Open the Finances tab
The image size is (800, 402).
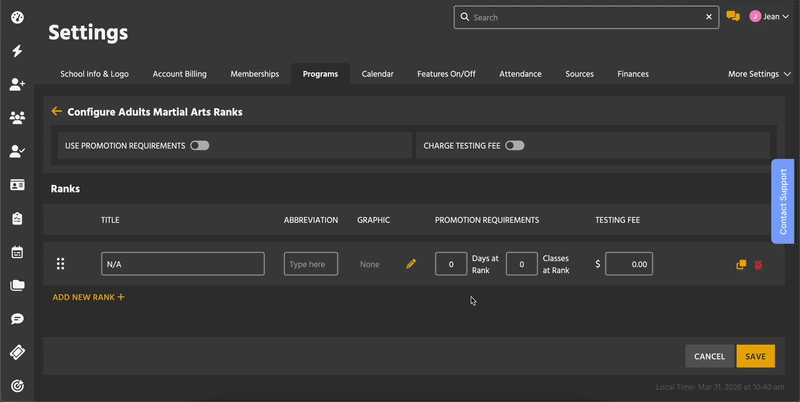coord(633,74)
